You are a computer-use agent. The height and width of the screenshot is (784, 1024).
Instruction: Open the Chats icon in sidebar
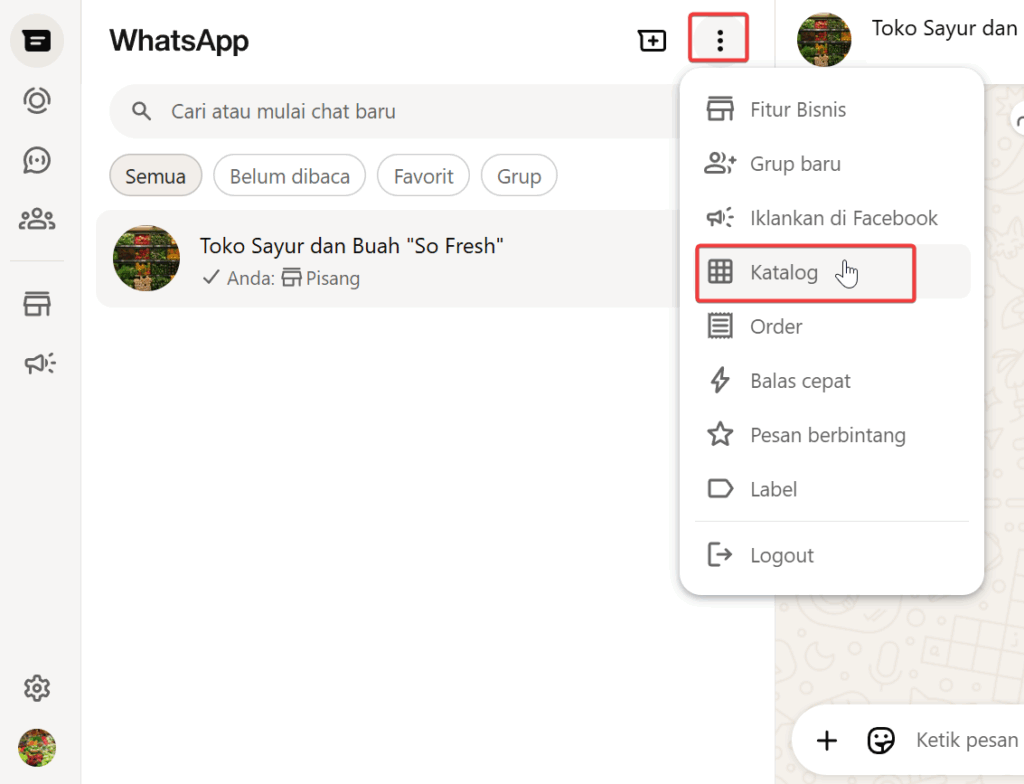click(37, 41)
